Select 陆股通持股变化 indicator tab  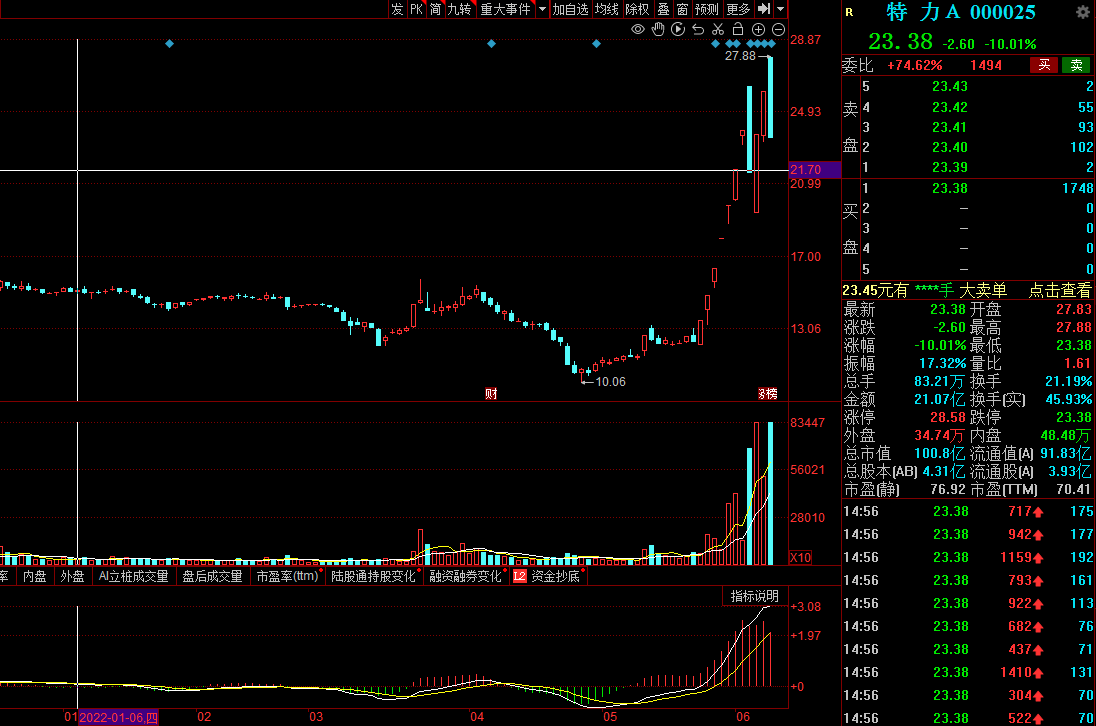pyautogui.click(x=374, y=576)
